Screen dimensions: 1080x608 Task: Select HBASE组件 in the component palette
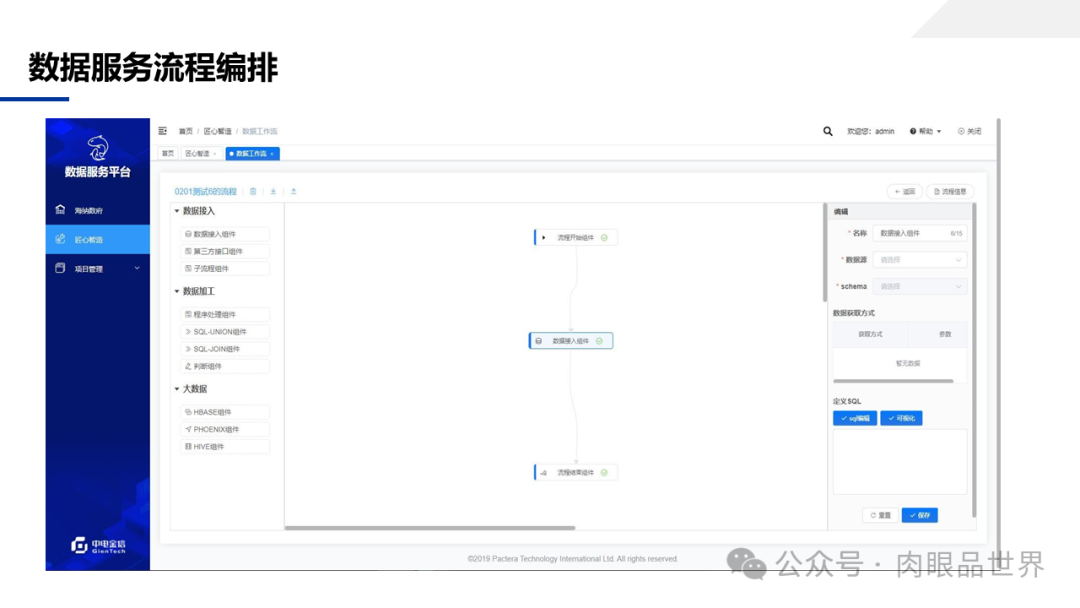[x=225, y=412]
